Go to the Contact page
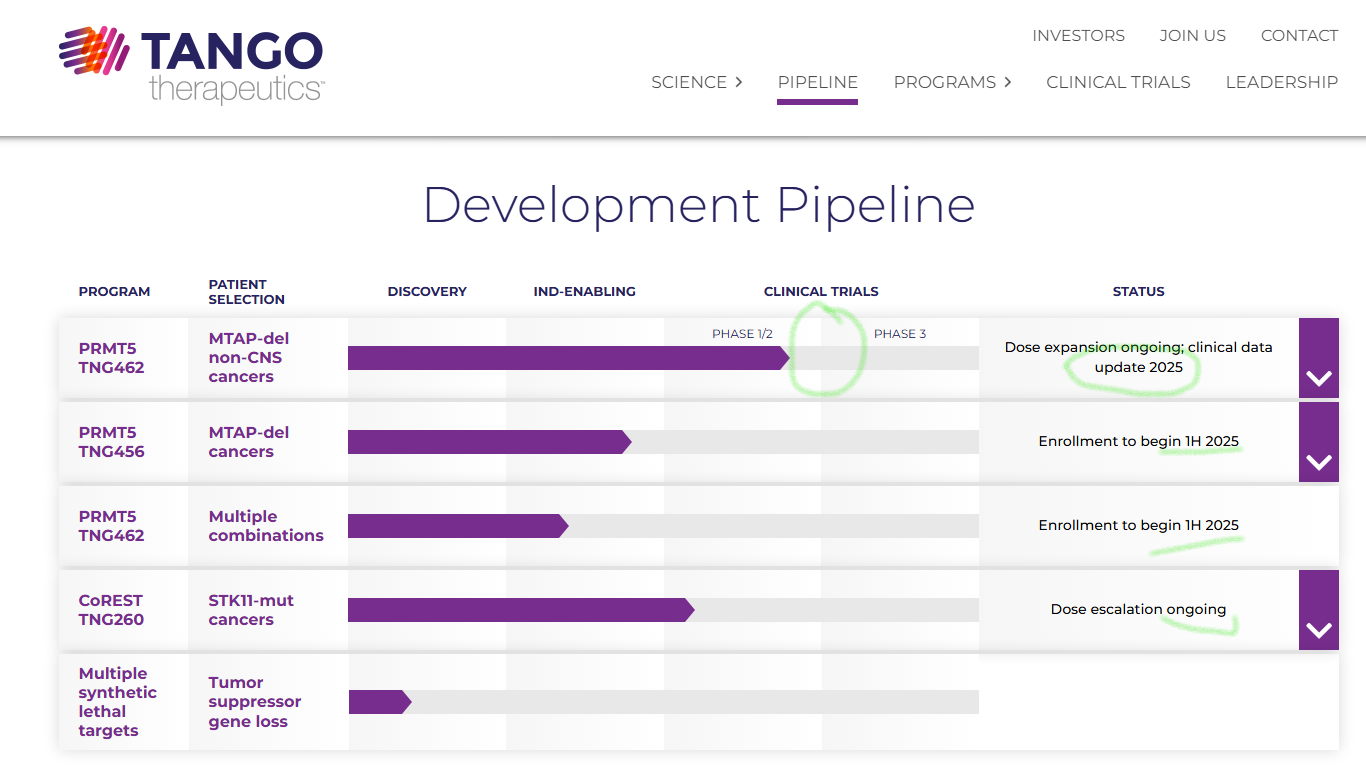The image size is (1366, 776). click(x=1299, y=36)
